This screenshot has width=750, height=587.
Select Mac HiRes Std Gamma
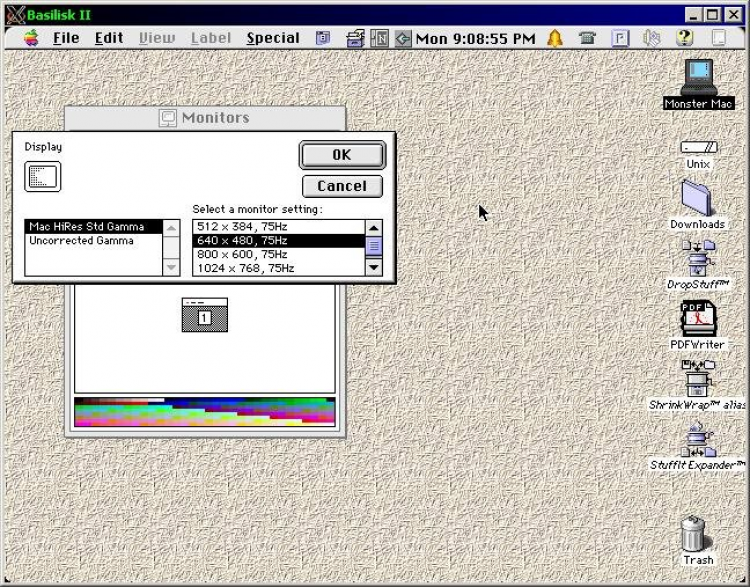point(94,227)
